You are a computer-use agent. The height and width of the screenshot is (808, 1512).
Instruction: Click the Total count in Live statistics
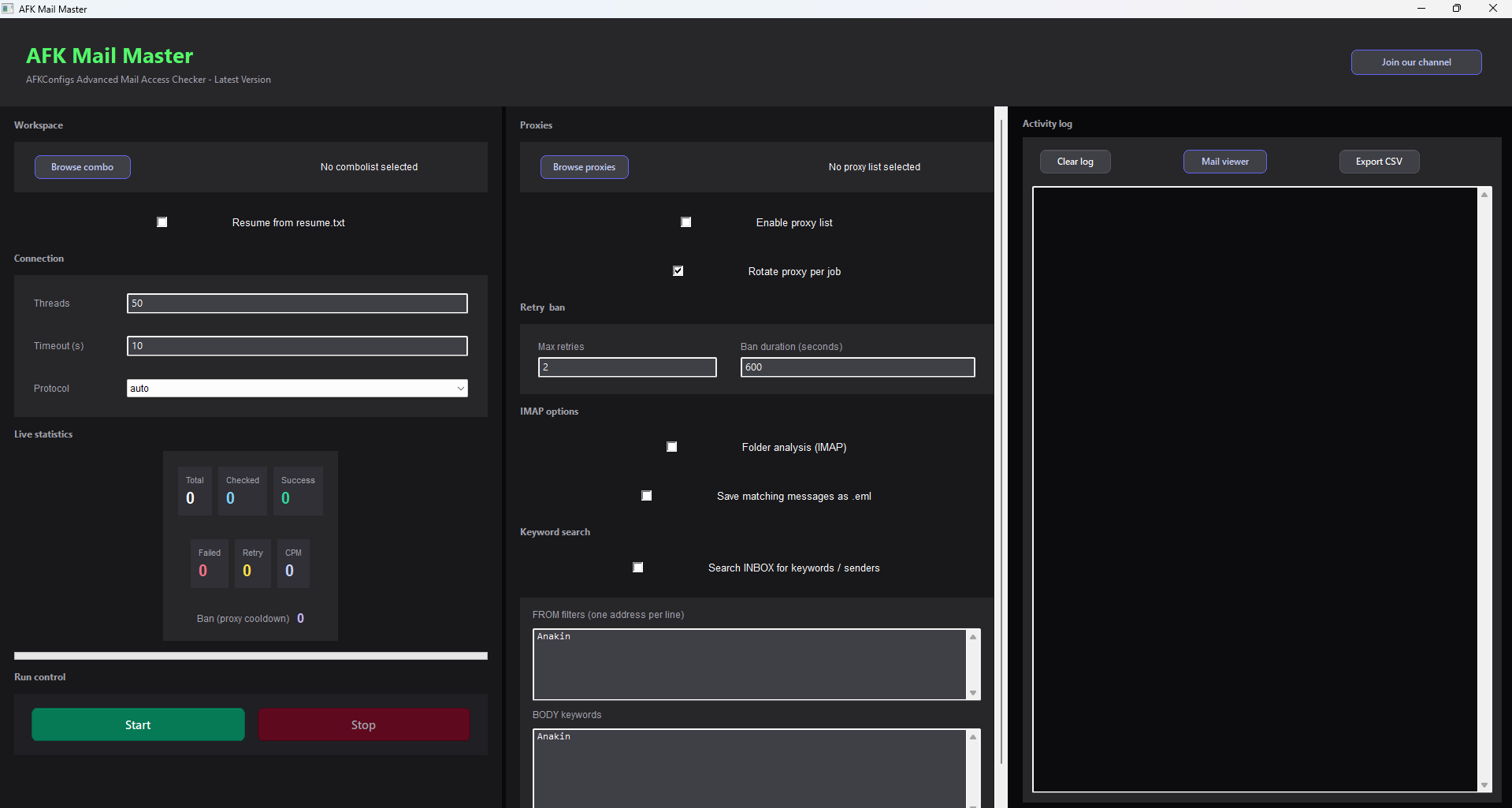point(191,498)
